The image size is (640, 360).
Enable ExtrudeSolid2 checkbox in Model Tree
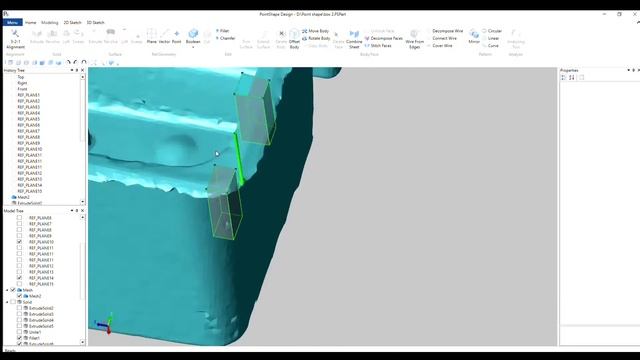tap(19, 308)
